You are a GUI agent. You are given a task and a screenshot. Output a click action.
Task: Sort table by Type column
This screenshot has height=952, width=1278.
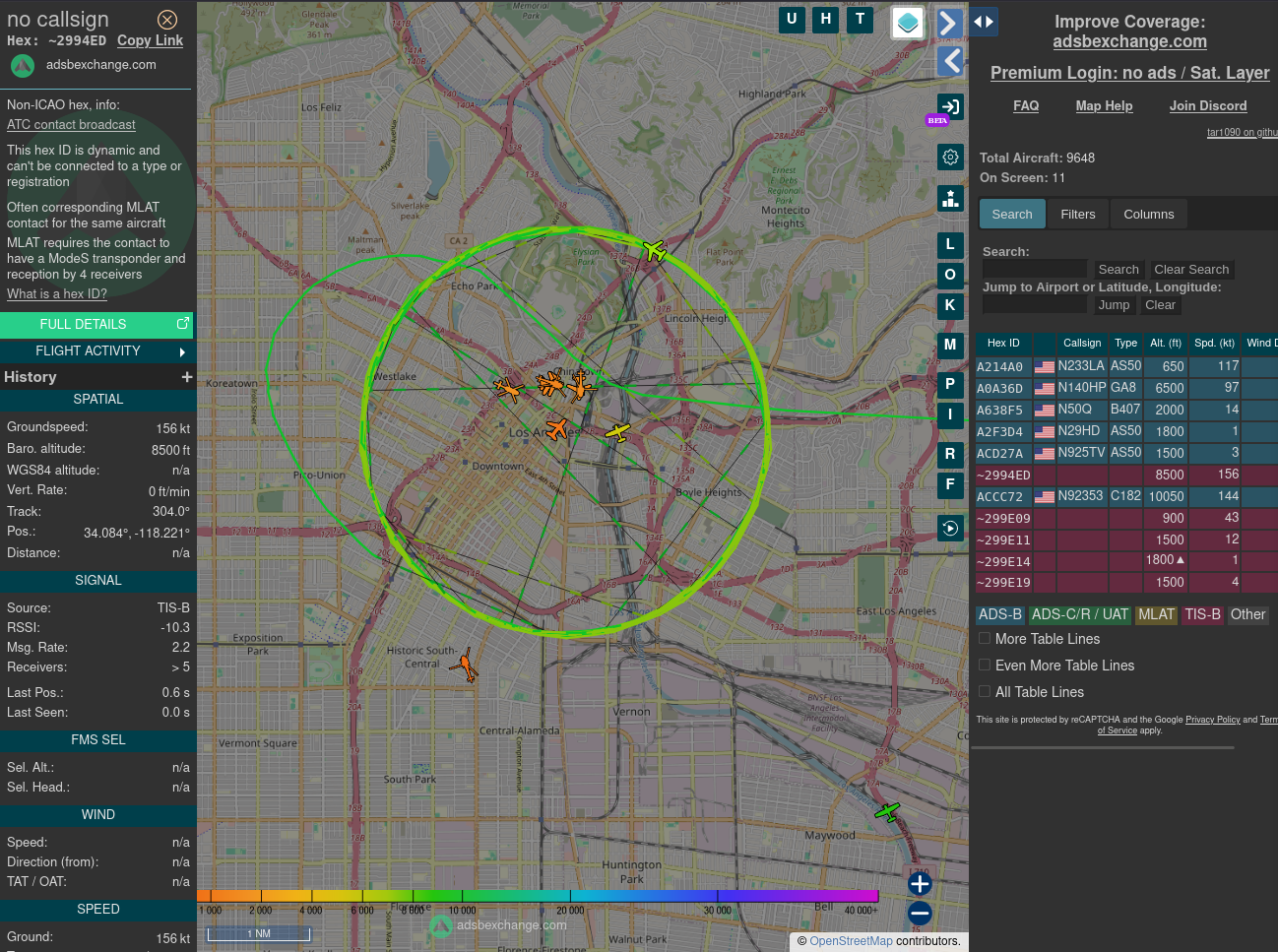[x=1125, y=344]
